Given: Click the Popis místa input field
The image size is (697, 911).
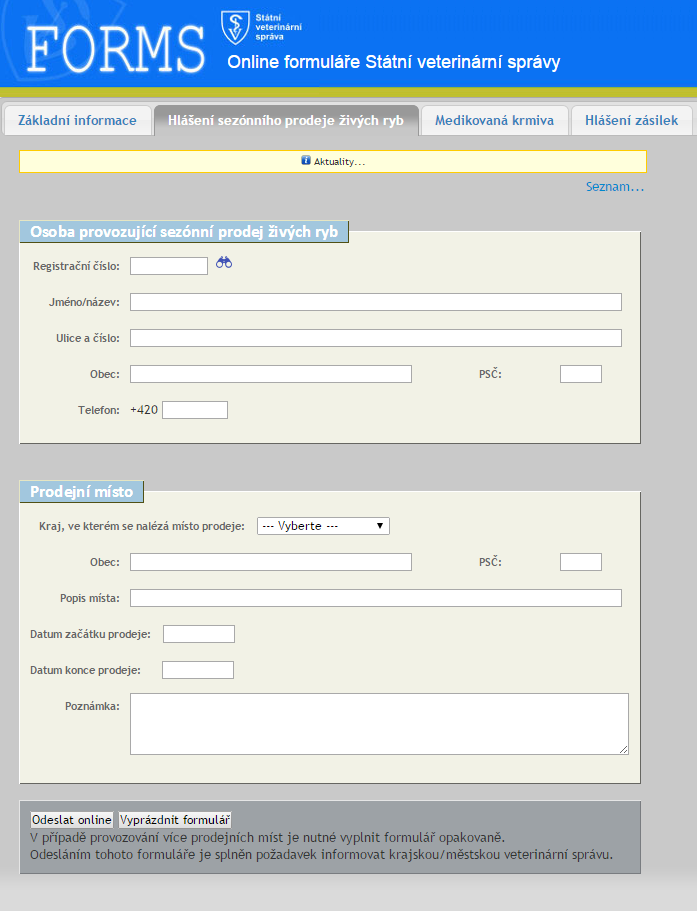Looking at the screenshot, I should pos(375,598).
